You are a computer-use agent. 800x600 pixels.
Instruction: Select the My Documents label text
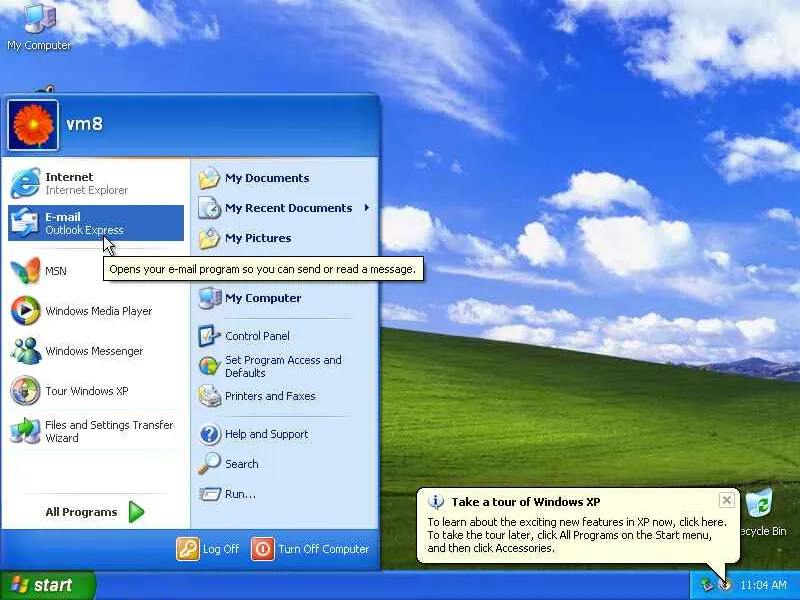click(x=267, y=178)
